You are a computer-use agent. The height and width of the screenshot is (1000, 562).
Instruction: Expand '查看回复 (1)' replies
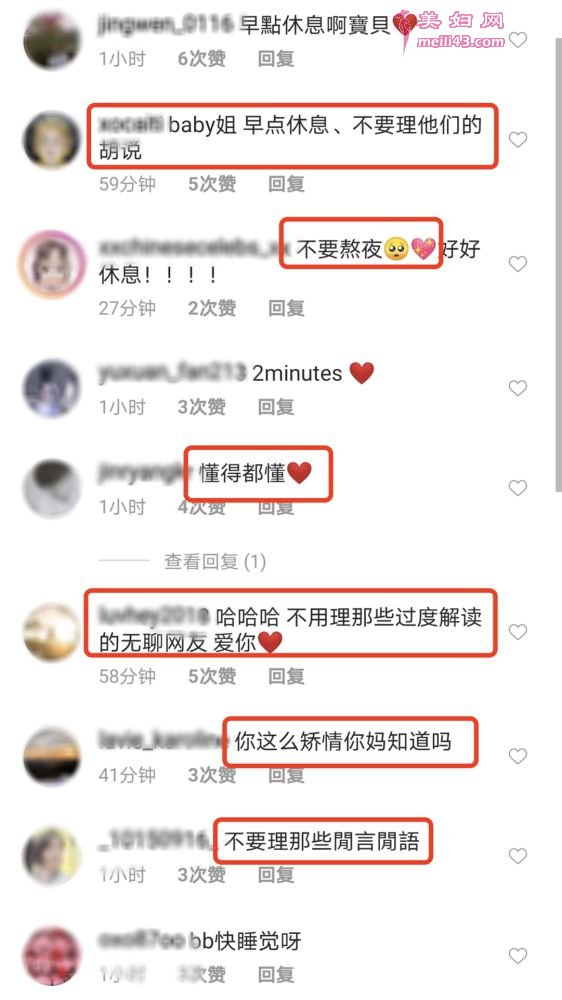click(x=215, y=562)
